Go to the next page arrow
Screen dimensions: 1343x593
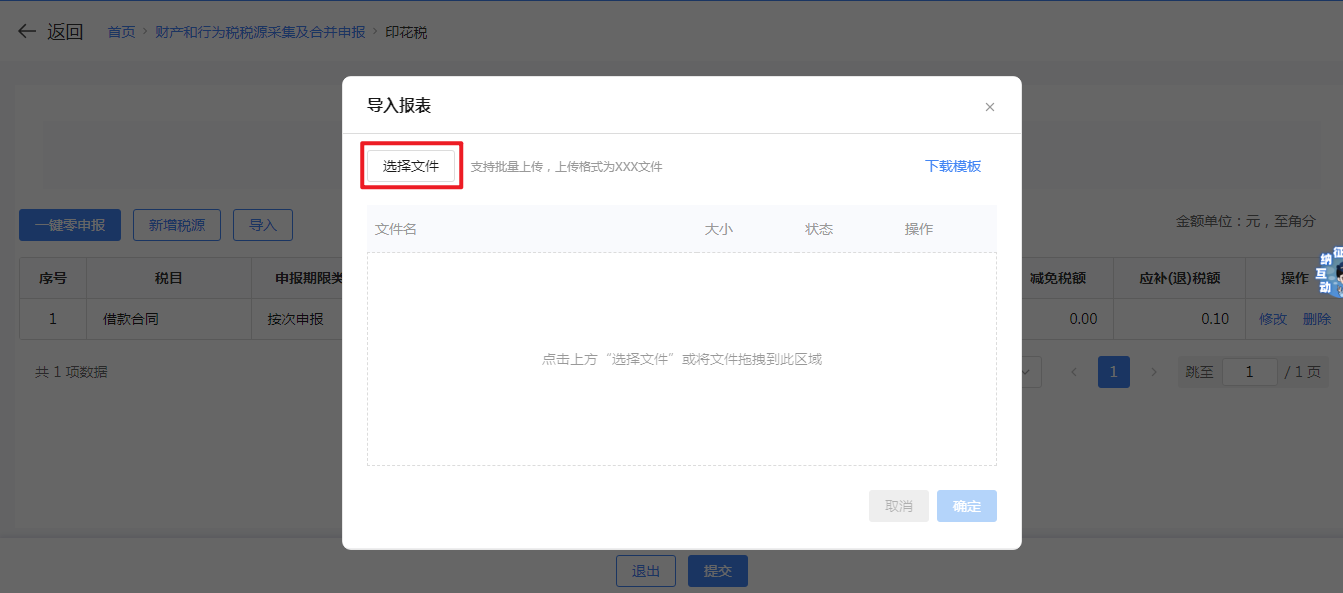coord(1153,372)
